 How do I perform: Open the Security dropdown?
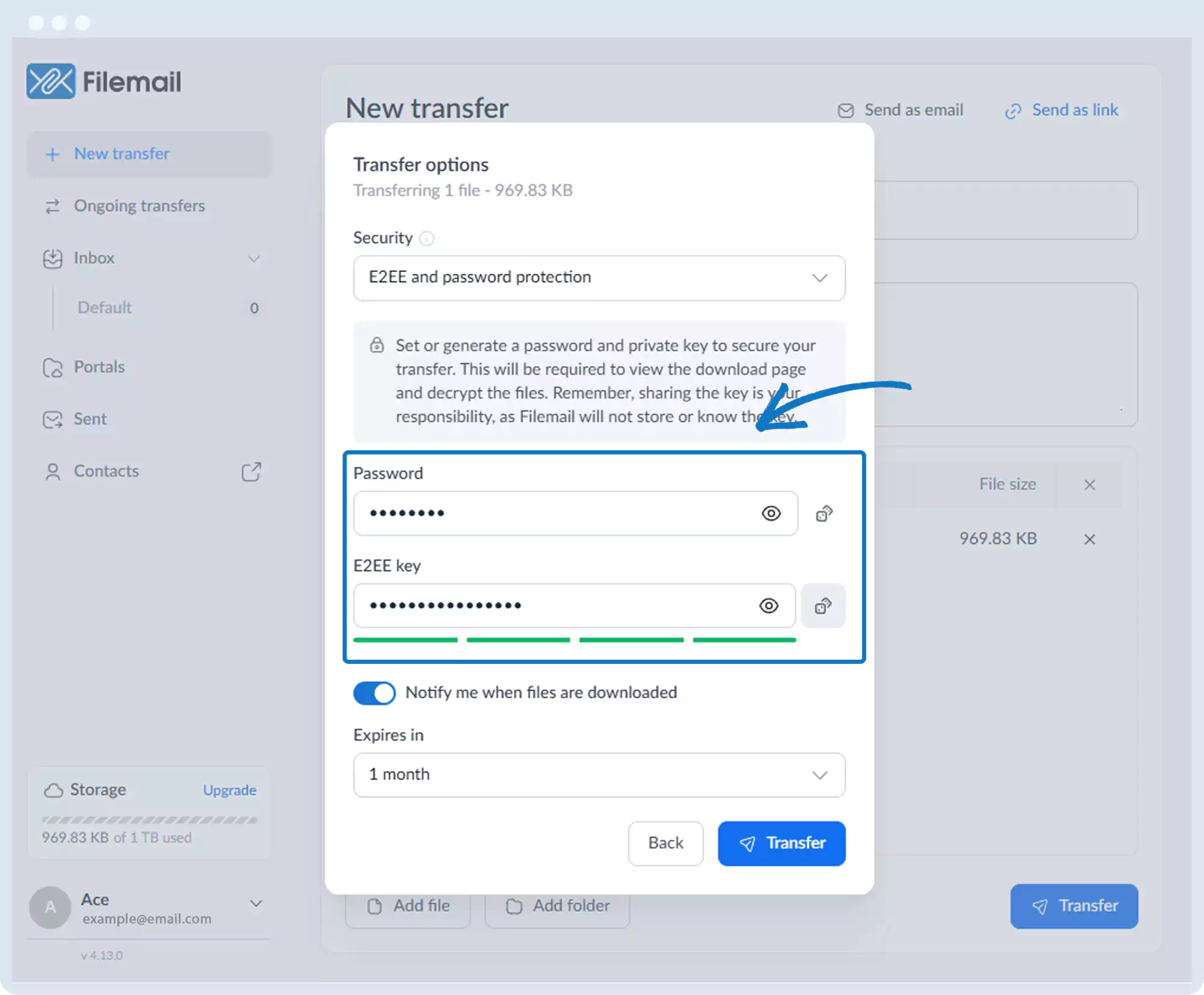599,277
